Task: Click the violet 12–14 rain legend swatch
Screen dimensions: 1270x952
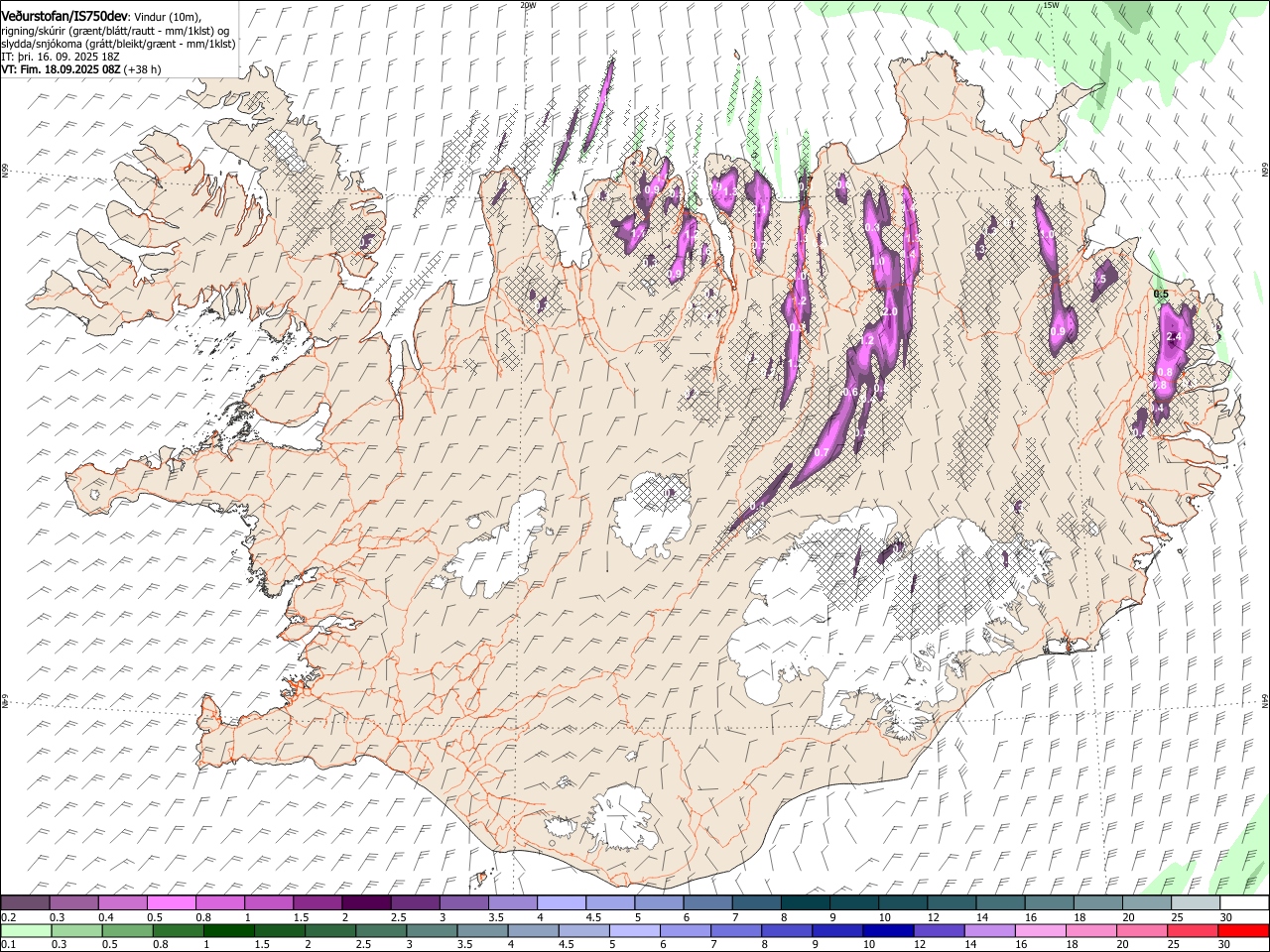Action: tap(940, 931)
